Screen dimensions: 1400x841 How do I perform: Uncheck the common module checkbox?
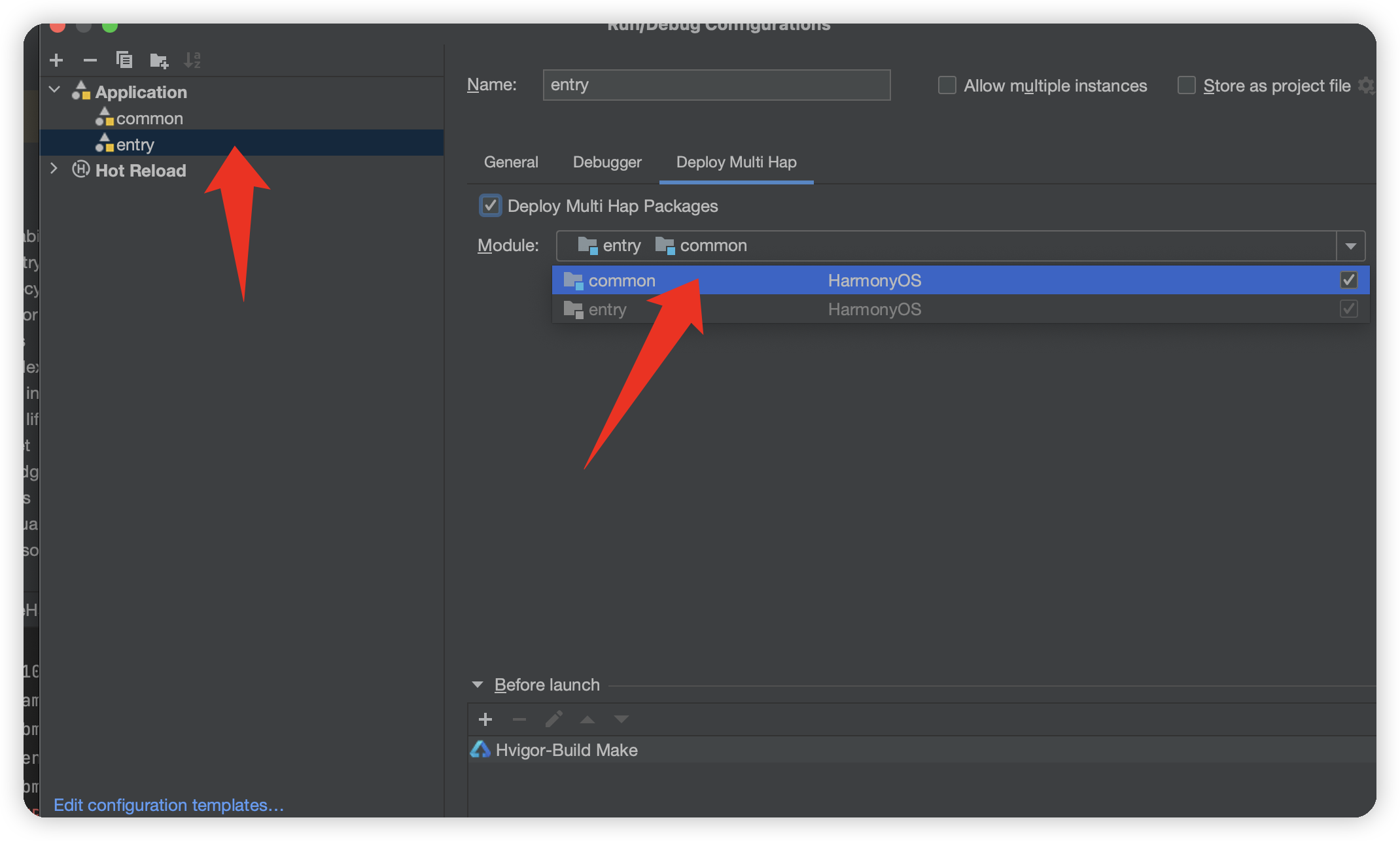[x=1348, y=280]
